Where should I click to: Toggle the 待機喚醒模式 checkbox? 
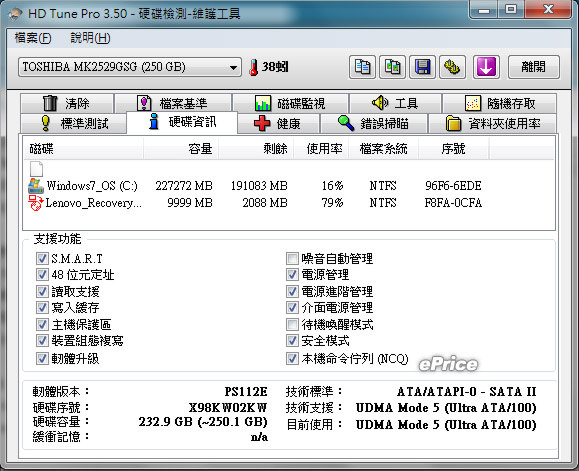pos(292,324)
